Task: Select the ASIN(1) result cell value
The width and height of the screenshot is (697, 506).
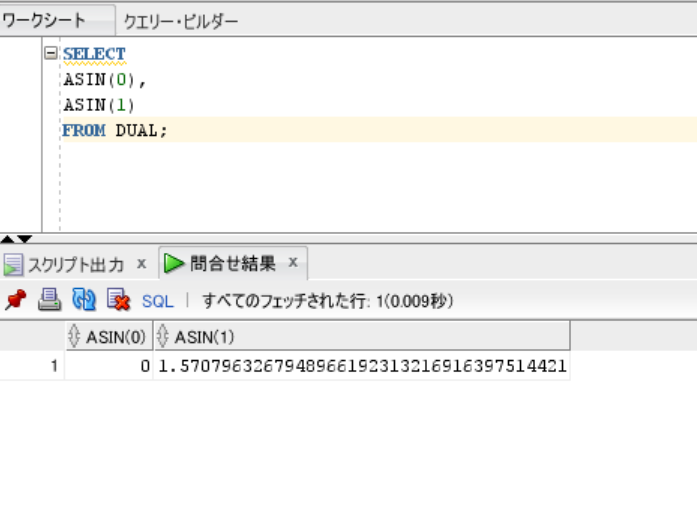Action: click(x=362, y=367)
